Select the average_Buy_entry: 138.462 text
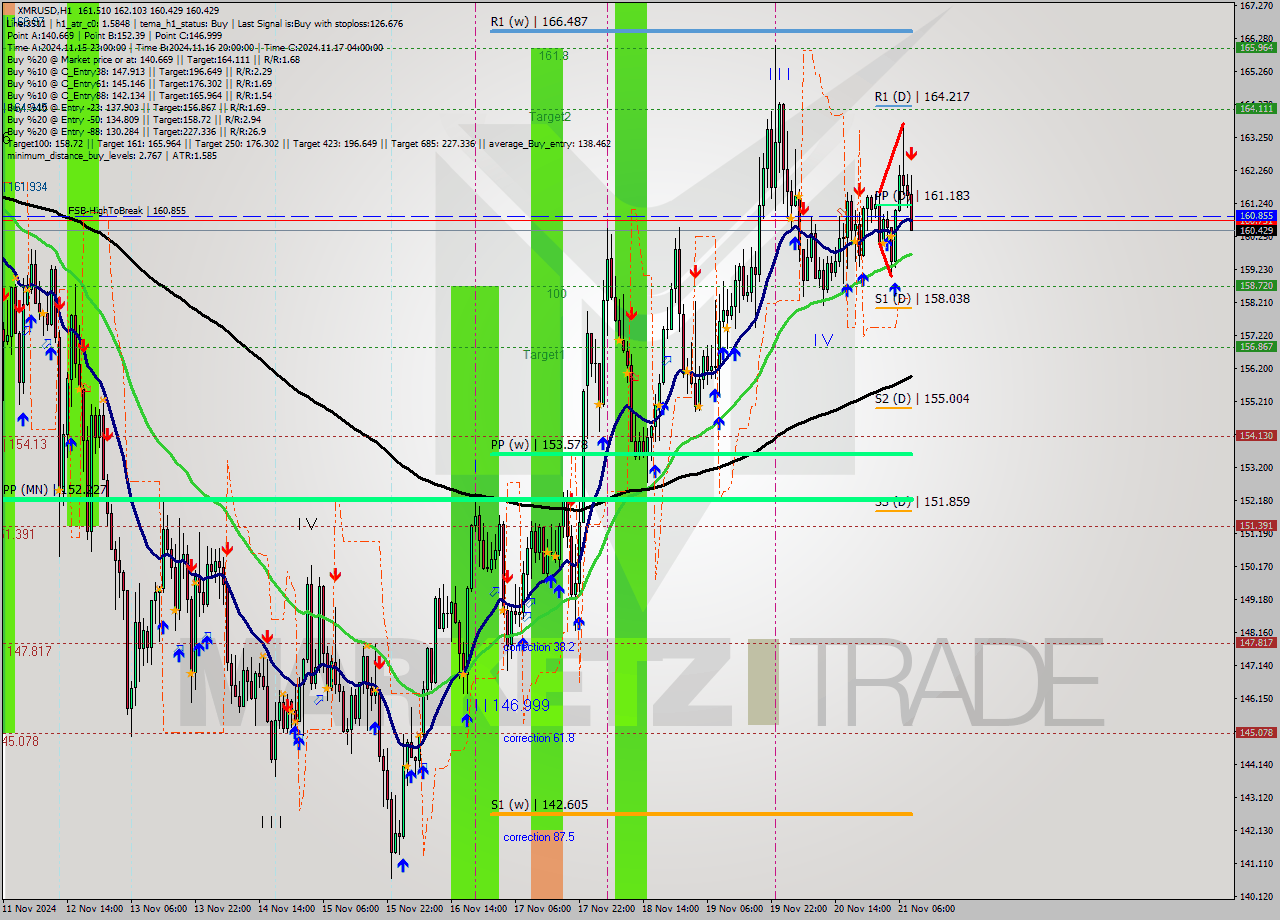The width and height of the screenshot is (1280, 920). click(549, 144)
